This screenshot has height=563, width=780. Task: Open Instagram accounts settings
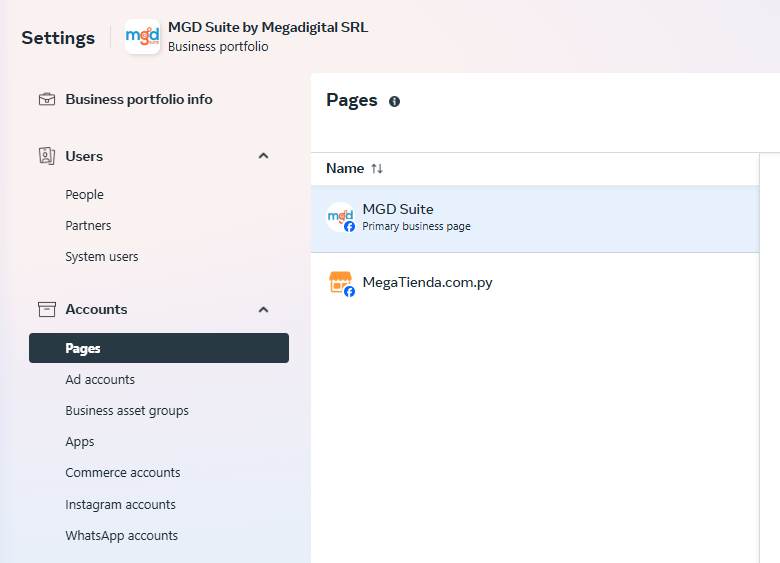[x=121, y=505]
